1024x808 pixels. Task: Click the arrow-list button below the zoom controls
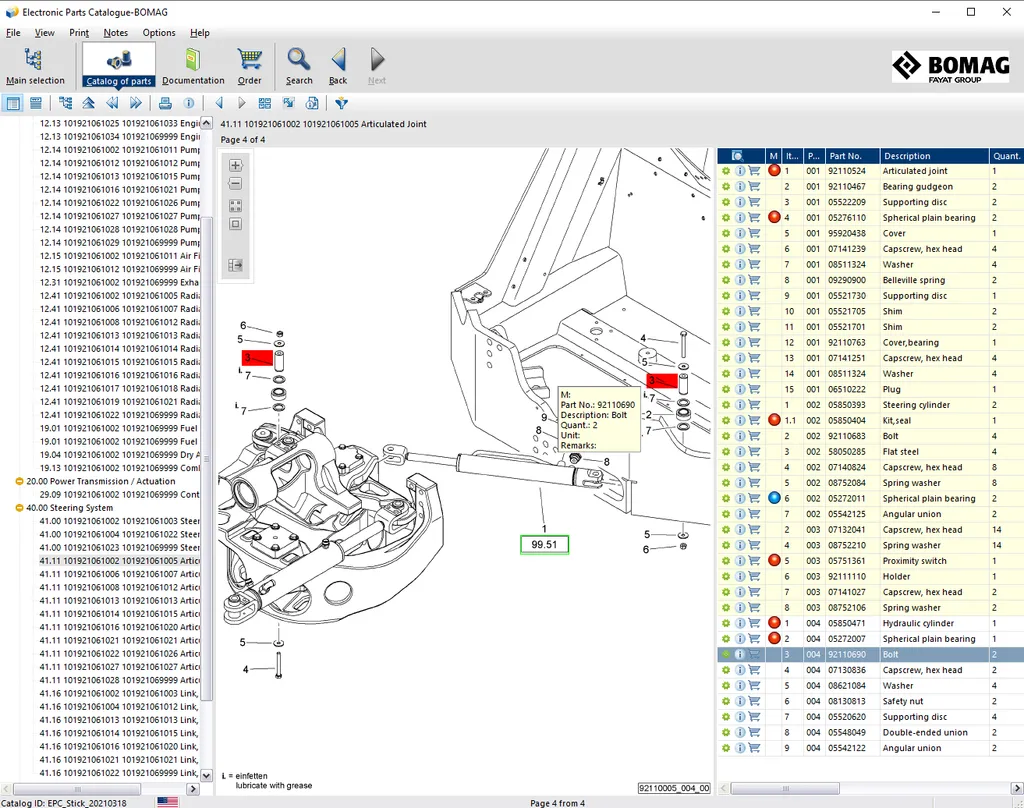tap(236, 265)
